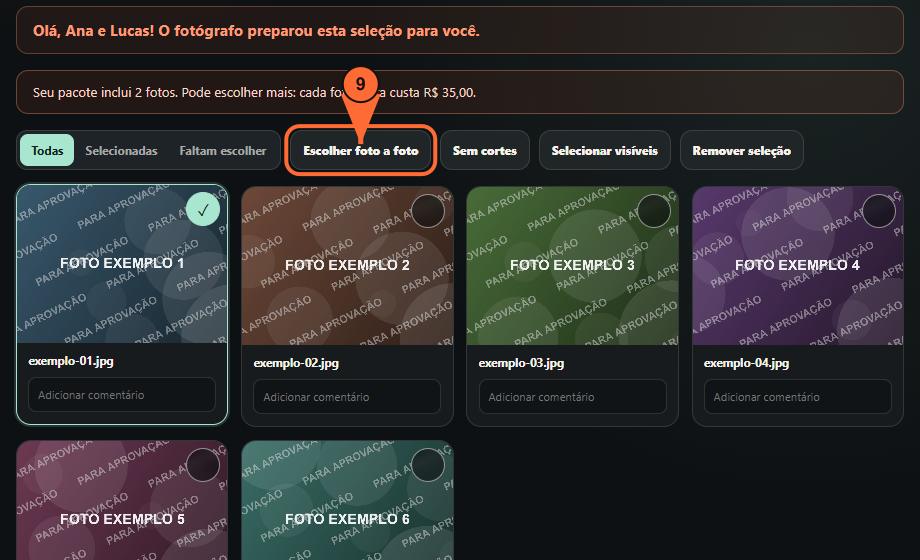This screenshot has height=560, width=920.
Task: Open the Foto Exemplo 5 thumbnail
Action: click(122, 500)
